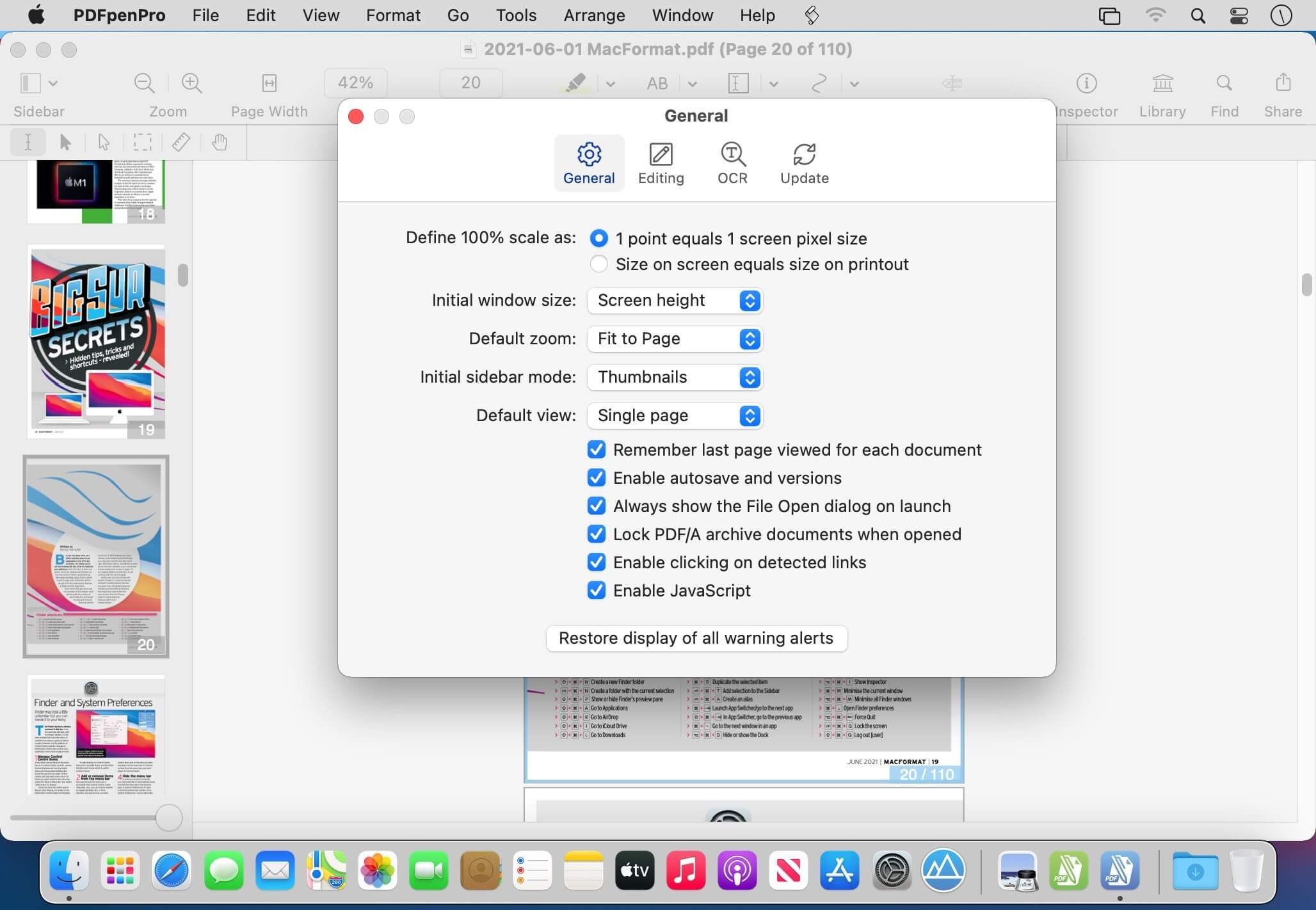1316x910 pixels.
Task: Select the General preferences tab
Action: (x=589, y=164)
